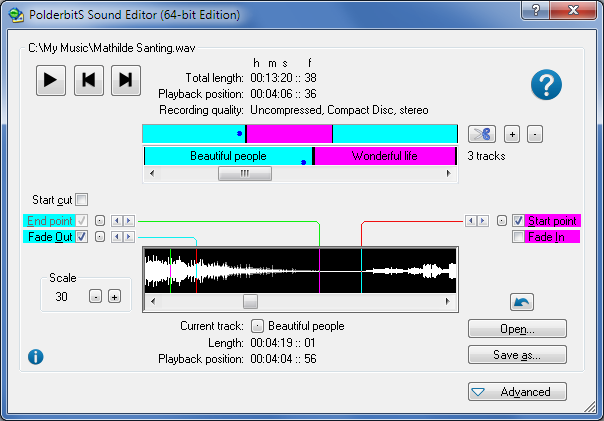Click the '3 tracks' label
Image resolution: width=604 pixels, height=421 pixels.
[486, 156]
